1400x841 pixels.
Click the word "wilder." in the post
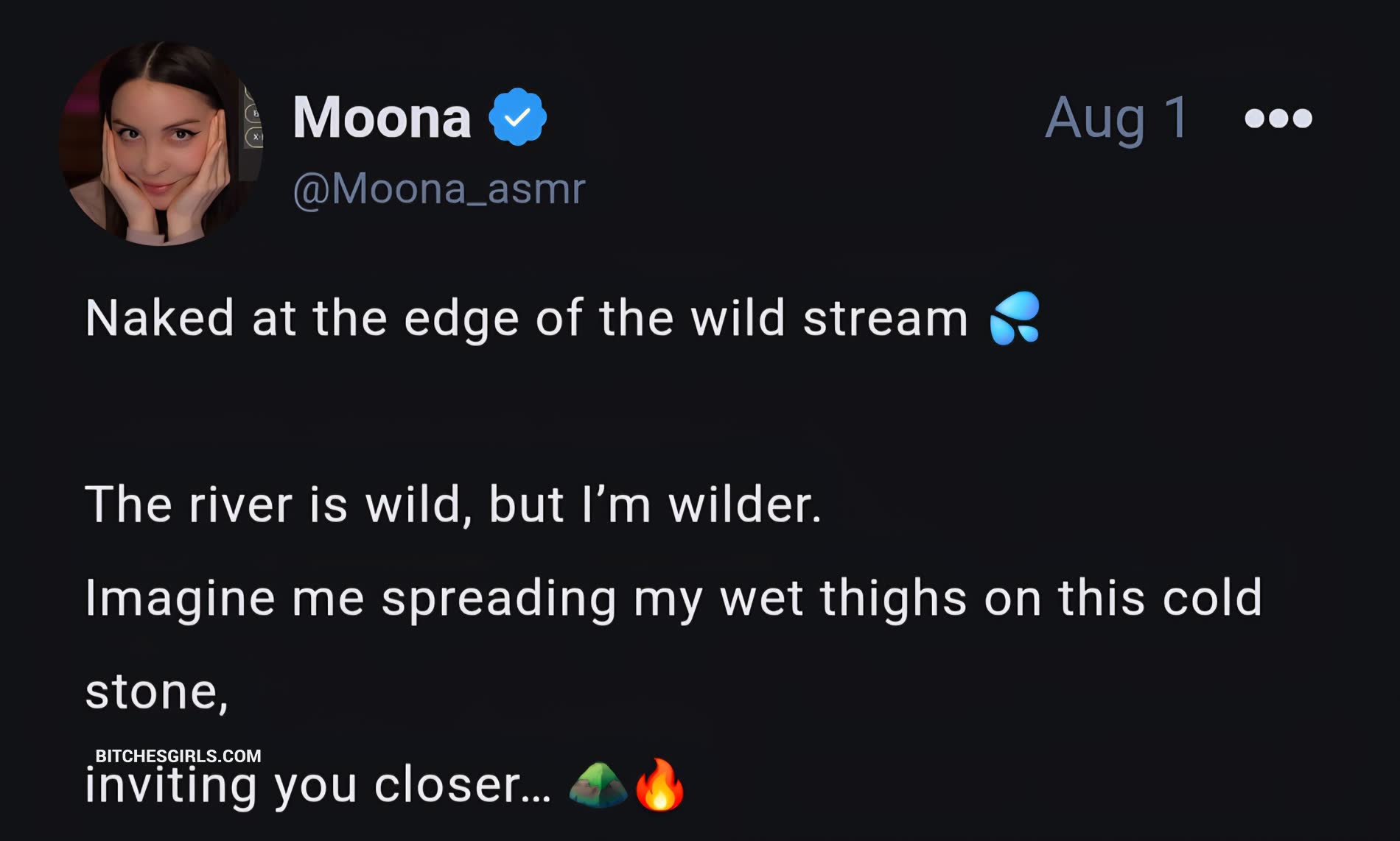click(744, 505)
